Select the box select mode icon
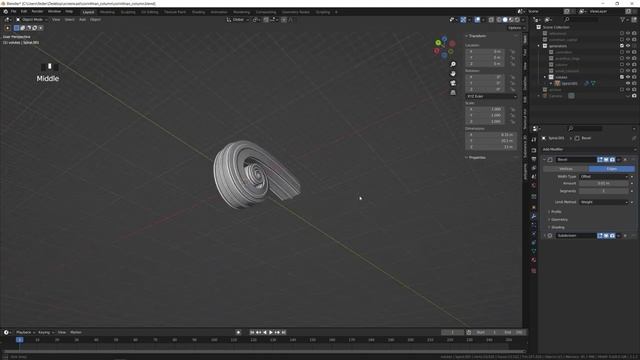Image resolution: width=640 pixels, height=360 pixels. (16, 28)
